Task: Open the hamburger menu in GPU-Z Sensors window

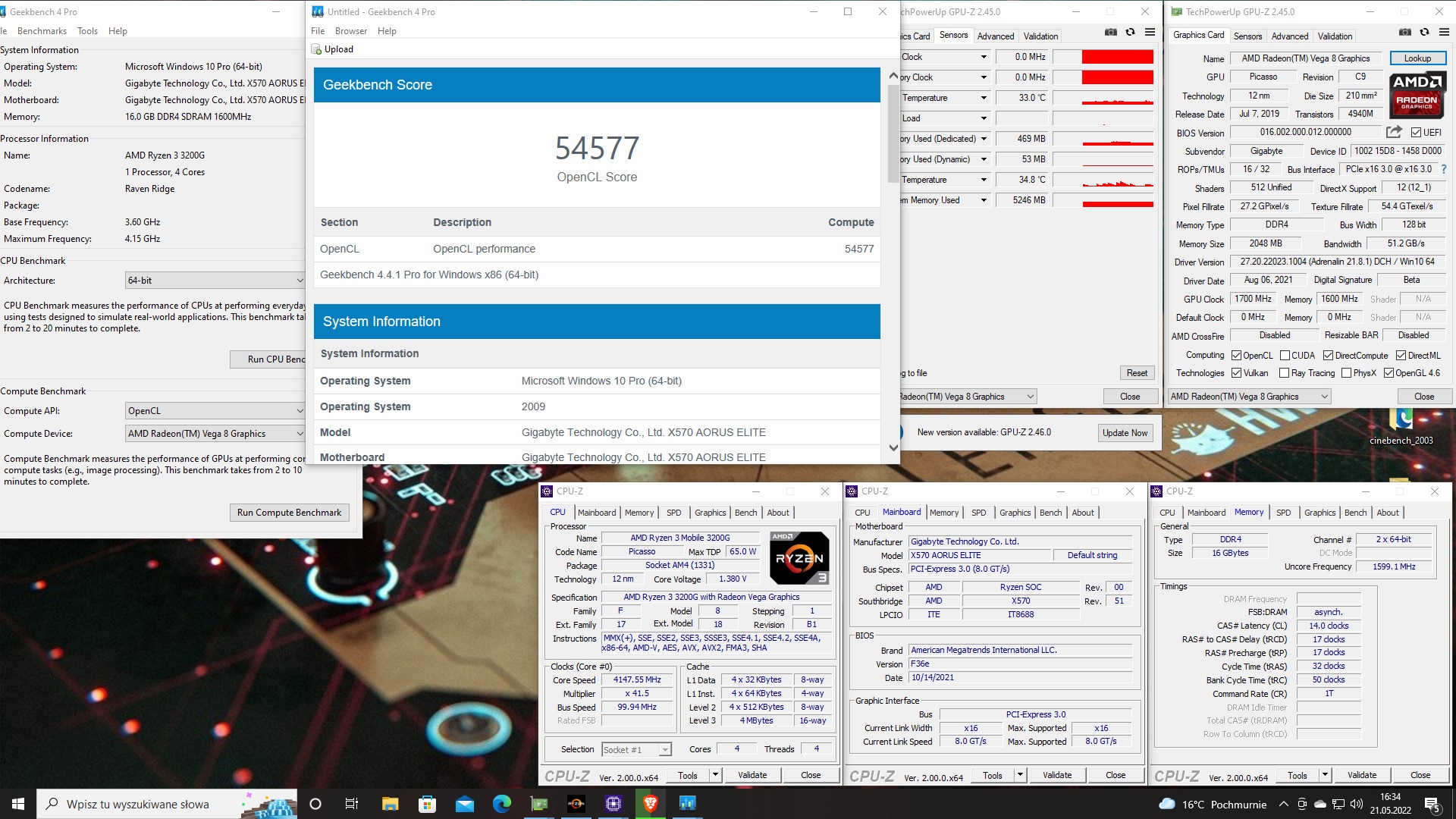Action: [1150, 32]
